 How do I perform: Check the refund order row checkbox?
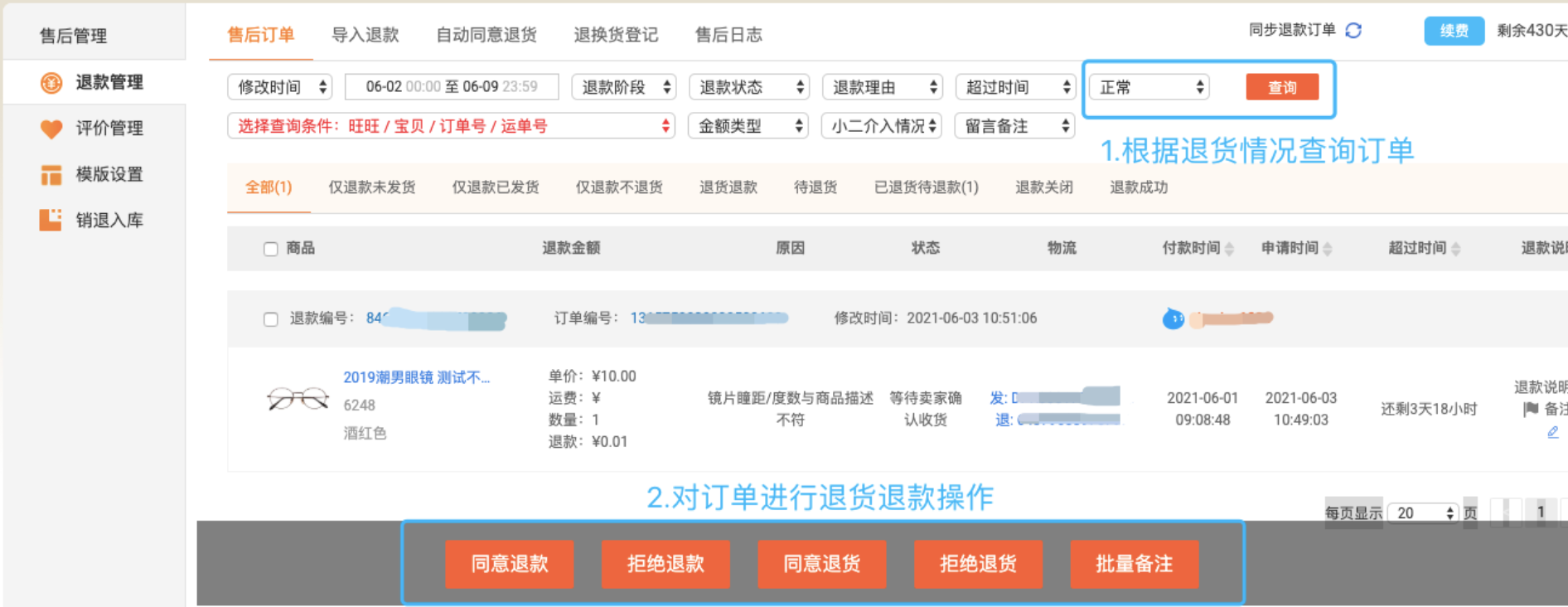pyautogui.click(x=270, y=319)
